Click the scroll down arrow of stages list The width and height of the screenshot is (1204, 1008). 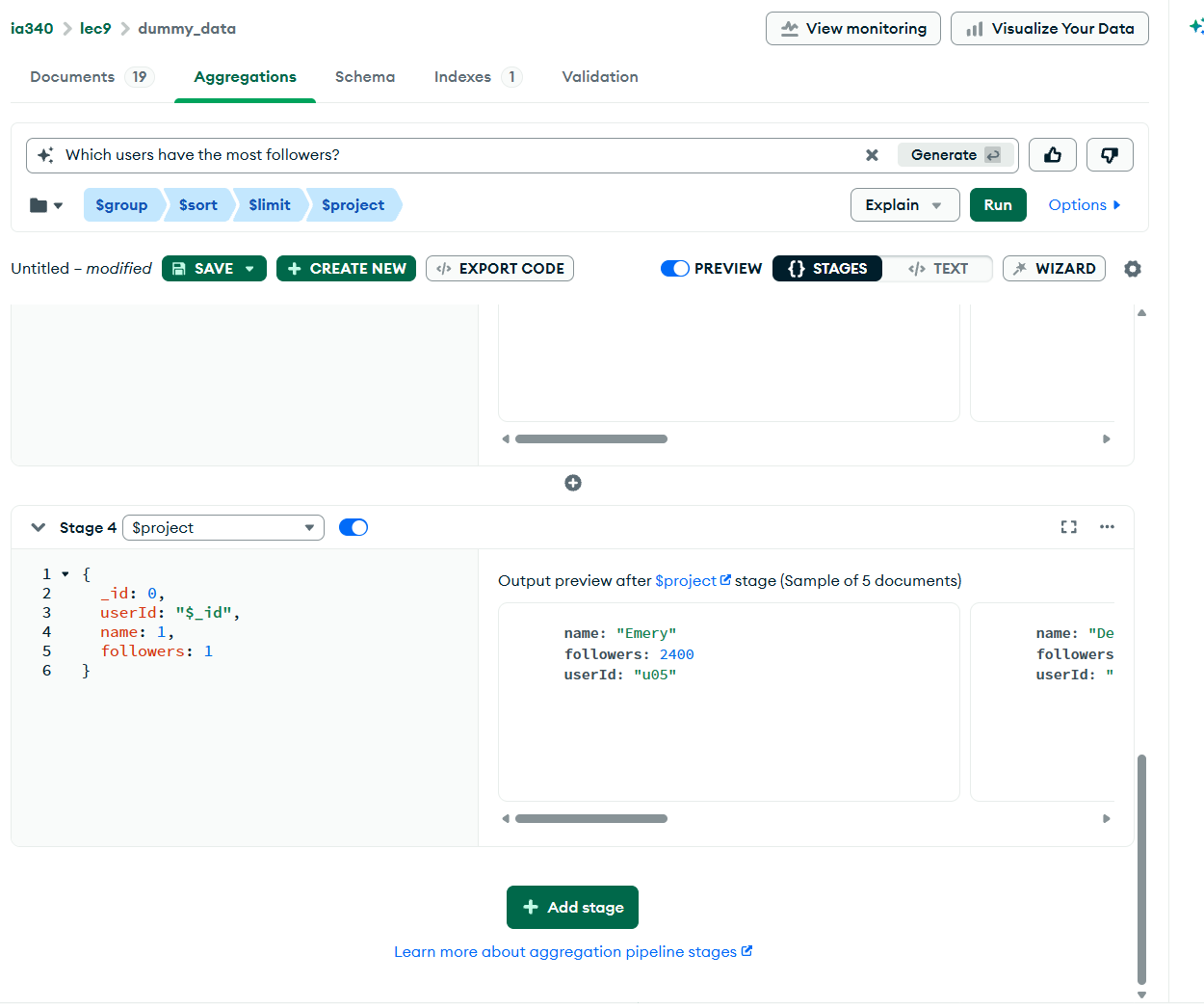pos(1141,995)
